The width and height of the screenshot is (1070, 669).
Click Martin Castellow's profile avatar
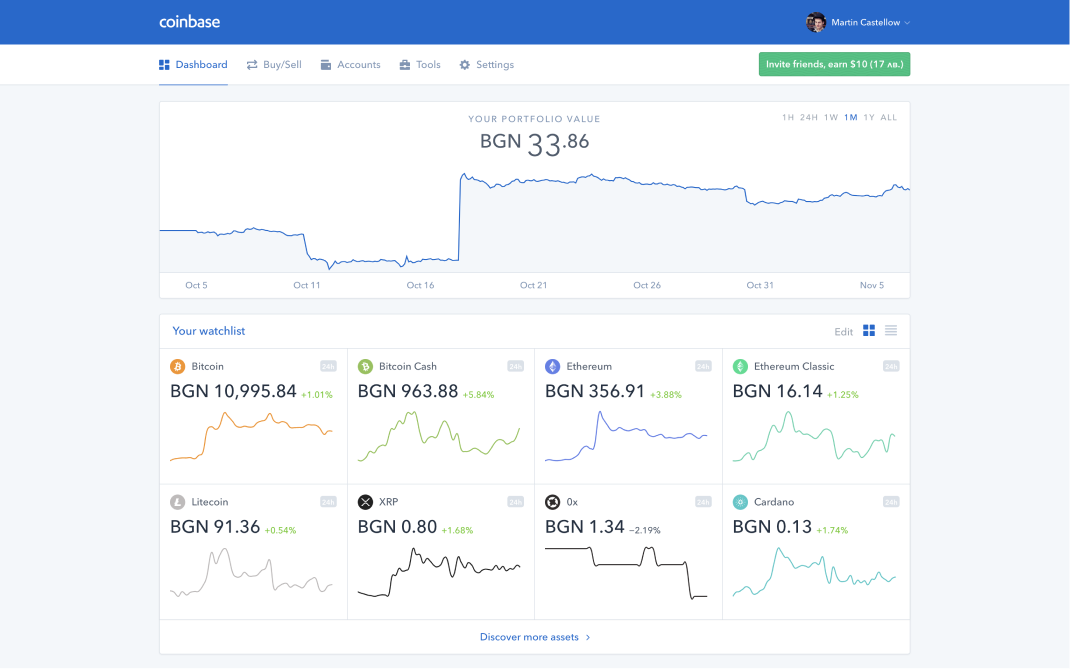tap(815, 23)
